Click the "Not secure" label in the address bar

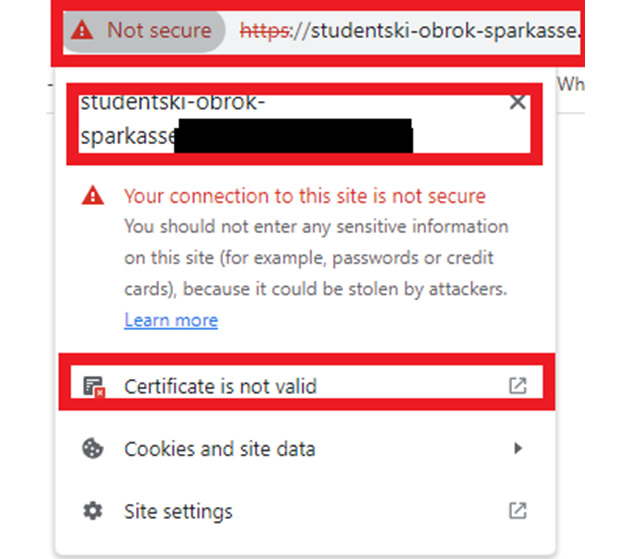click(158, 30)
